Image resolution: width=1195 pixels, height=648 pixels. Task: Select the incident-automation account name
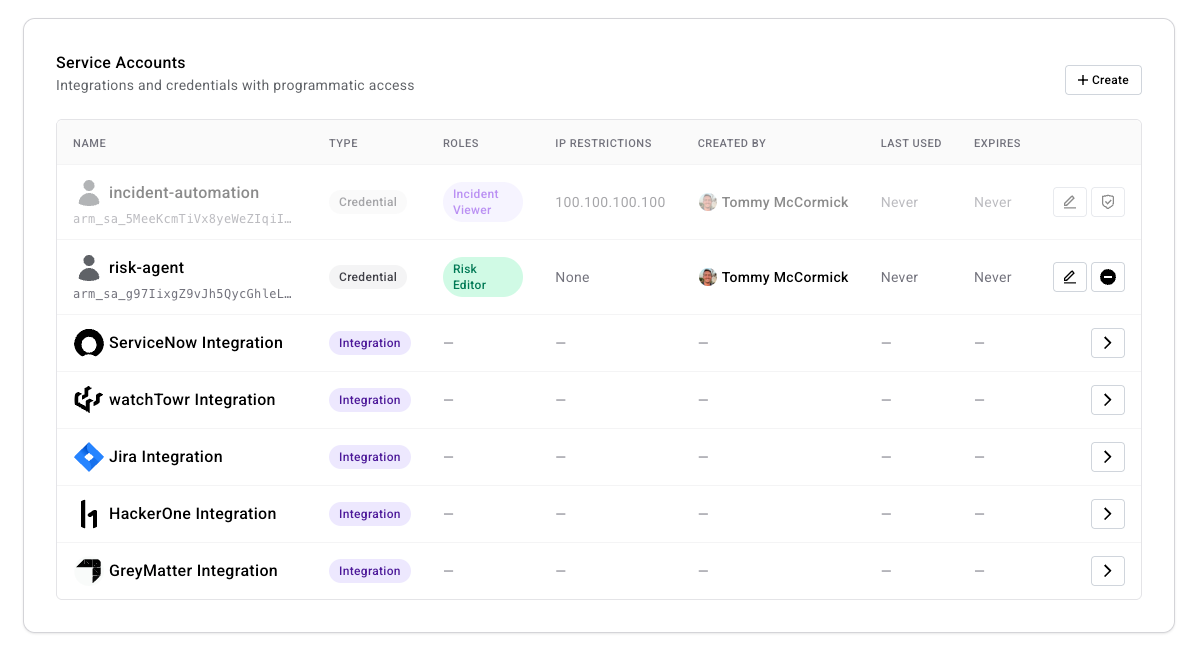[x=184, y=193]
